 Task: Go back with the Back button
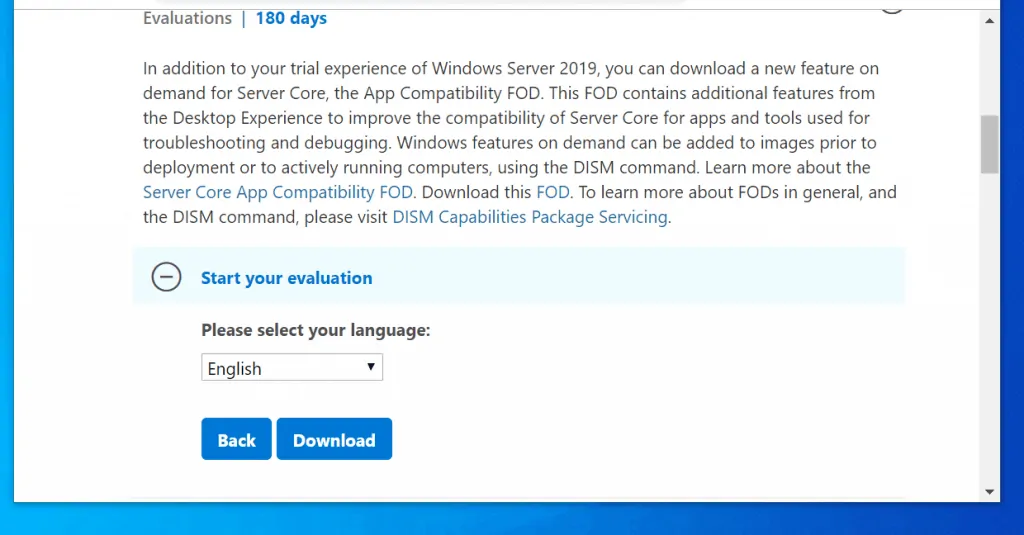(x=236, y=440)
